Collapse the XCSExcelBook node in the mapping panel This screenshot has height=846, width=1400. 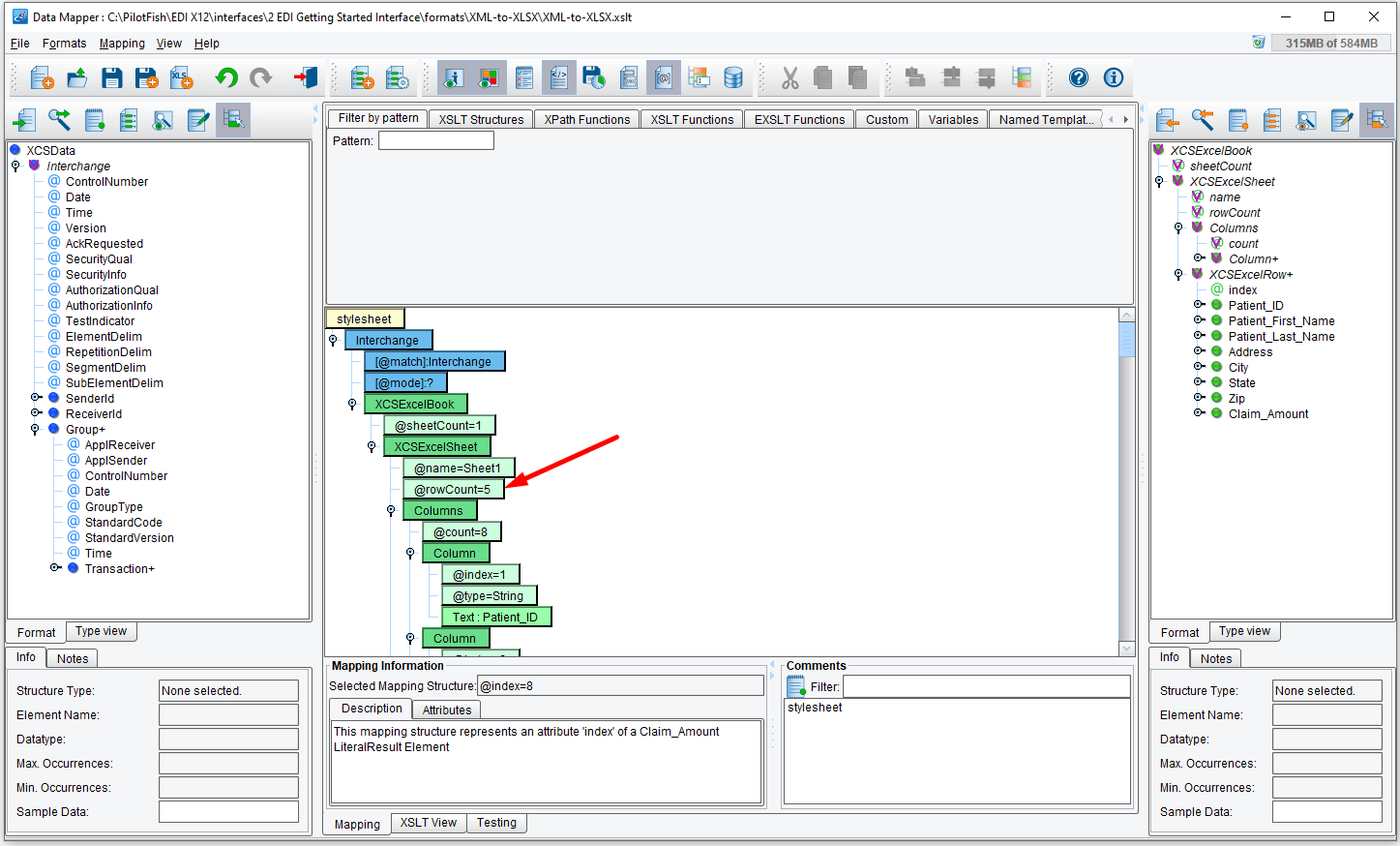coord(352,404)
